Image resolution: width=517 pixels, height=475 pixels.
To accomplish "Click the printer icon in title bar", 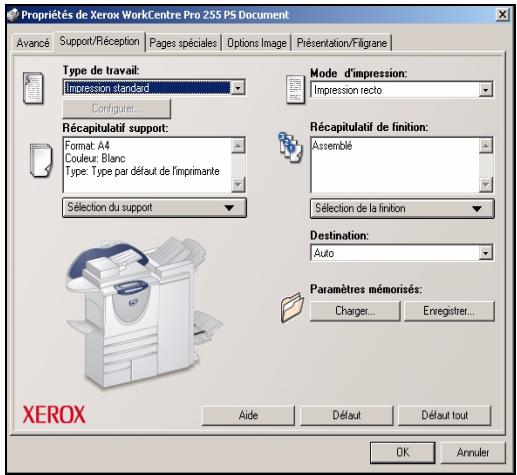I will pos(13,15).
